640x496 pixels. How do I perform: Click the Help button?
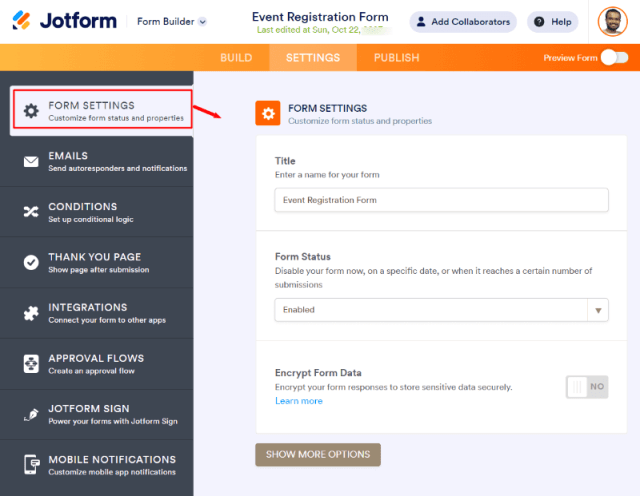click(553, 22)
